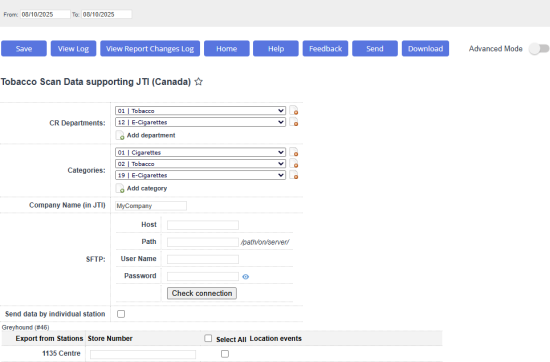Click the Check connection button

tap(202, 293)
